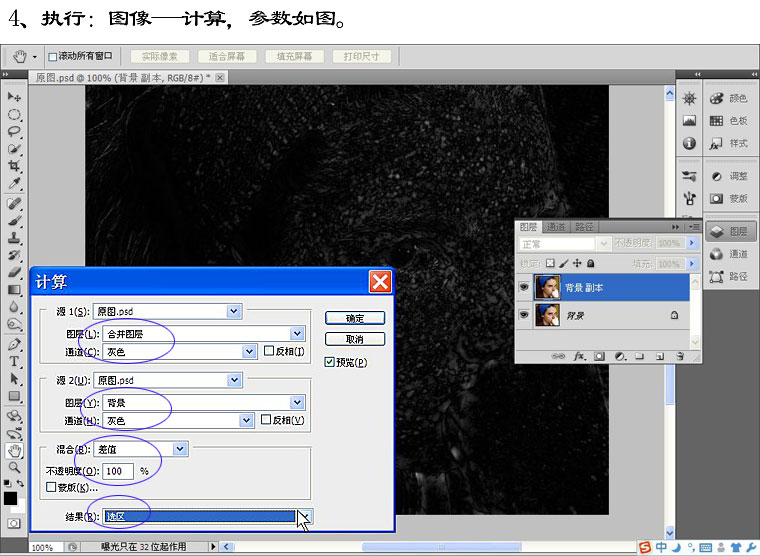Click add layer mask icon in Layers panel

click(600, 356)
